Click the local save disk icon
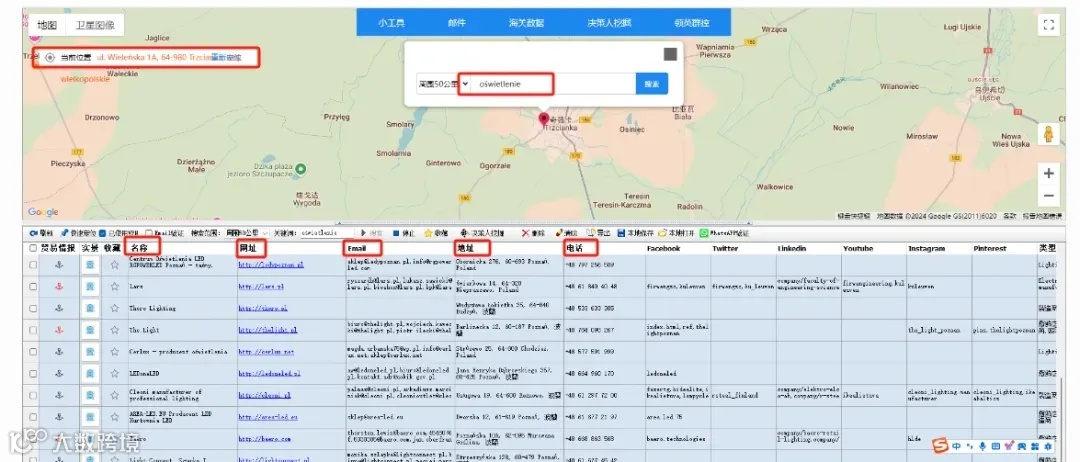The width and height of the screenshot is (1080, 462). click(621, 233)
